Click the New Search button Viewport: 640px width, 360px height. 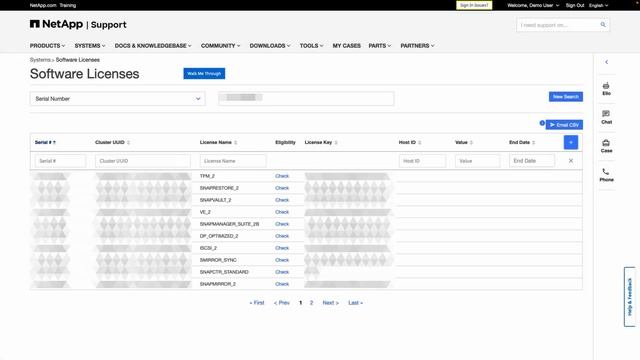point(566,97)
